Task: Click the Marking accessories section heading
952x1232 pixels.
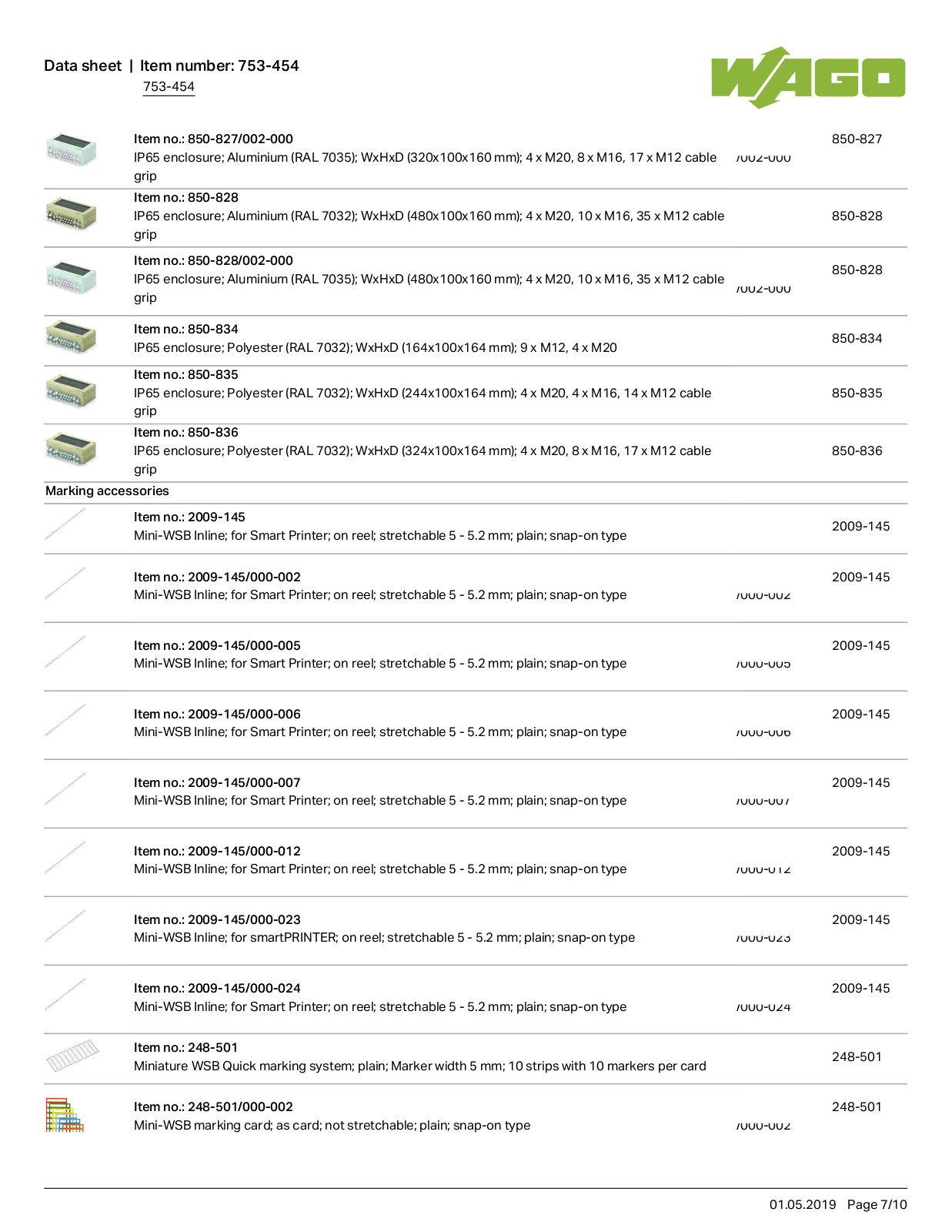Action: pyautogui.click(x=107, y=490)
